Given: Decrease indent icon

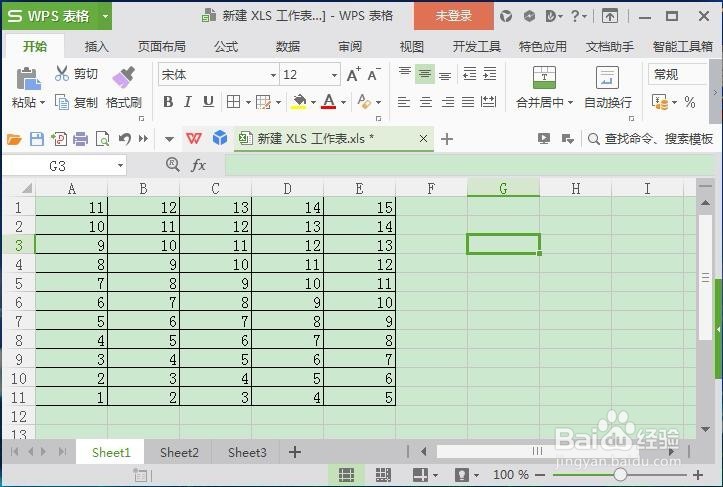Looking at the screenshot, I should click(x=469, y=74).
